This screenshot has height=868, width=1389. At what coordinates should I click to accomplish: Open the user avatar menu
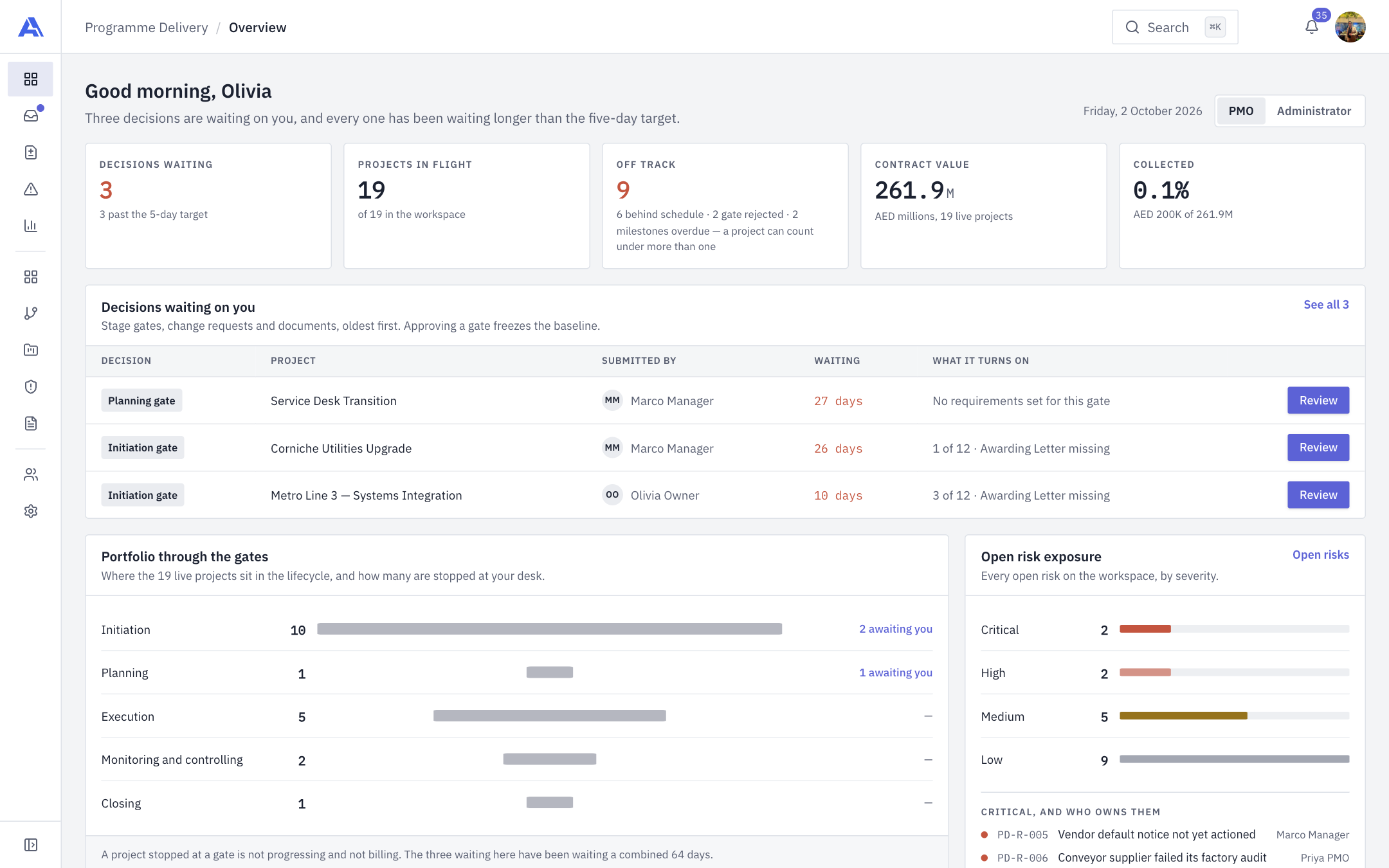(x=1350, y=27)
